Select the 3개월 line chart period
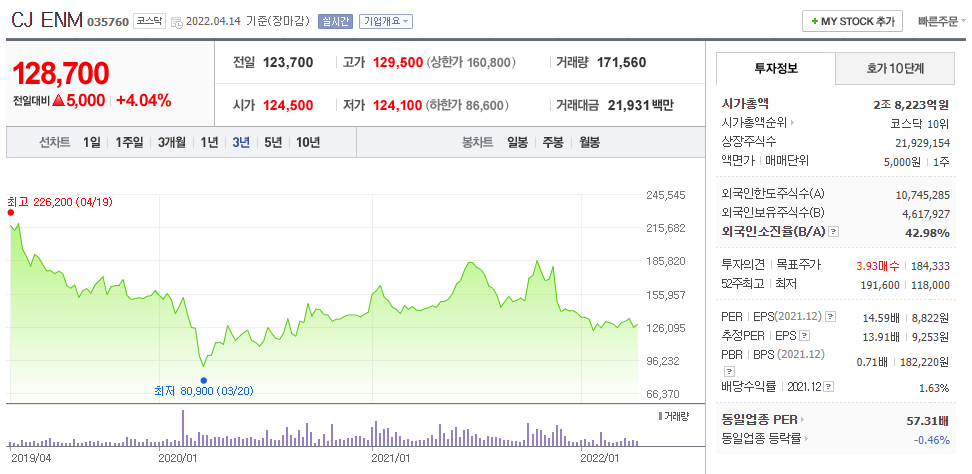 pyautogui.click(x=172, y=143)
